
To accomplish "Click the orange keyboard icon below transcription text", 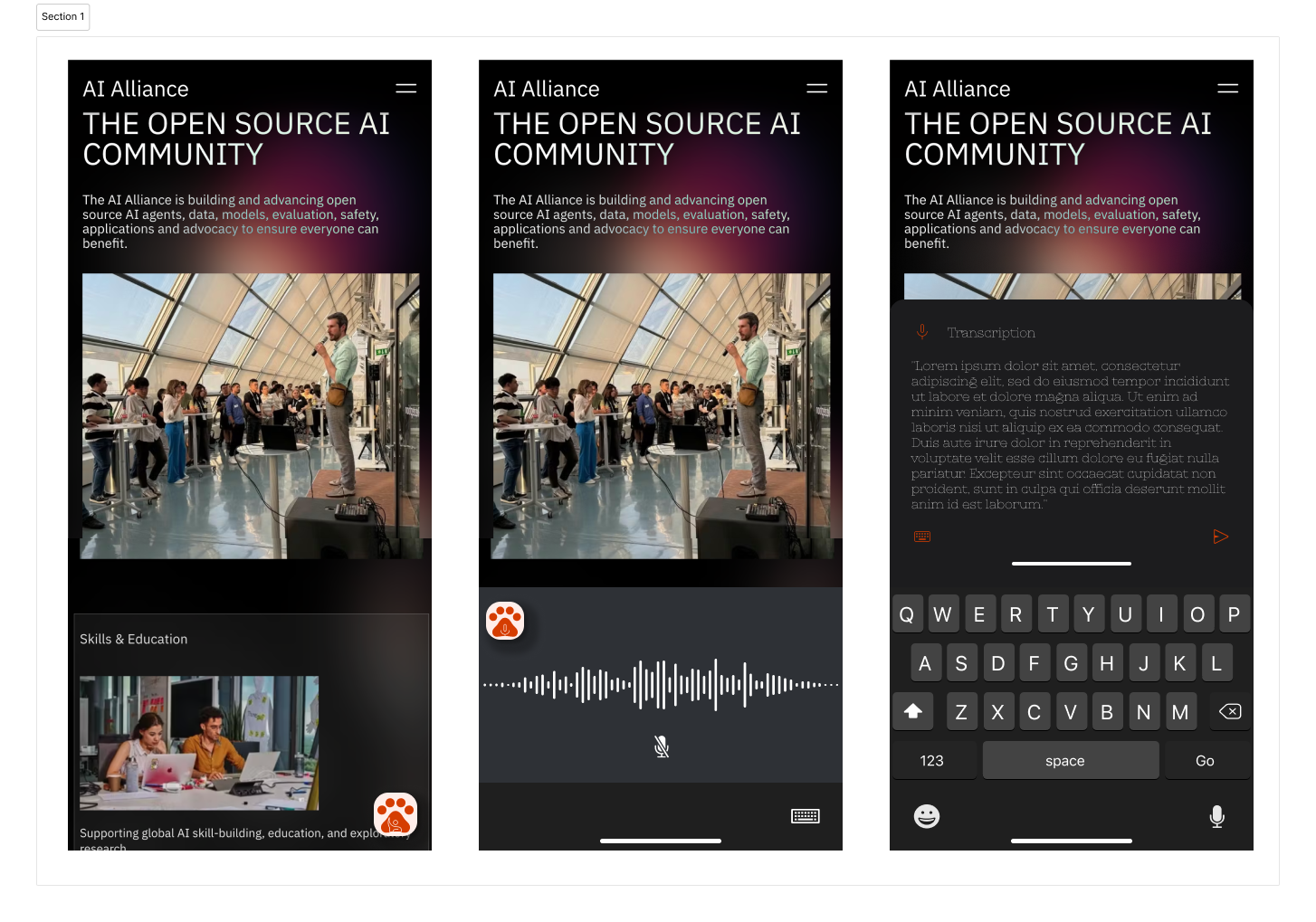I will (922, 537).
